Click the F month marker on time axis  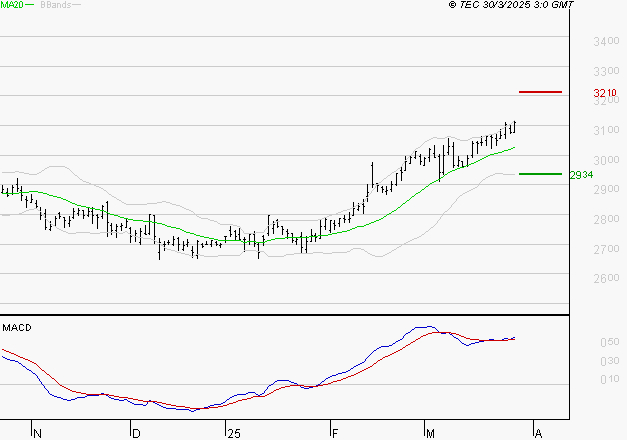(335, 433)
